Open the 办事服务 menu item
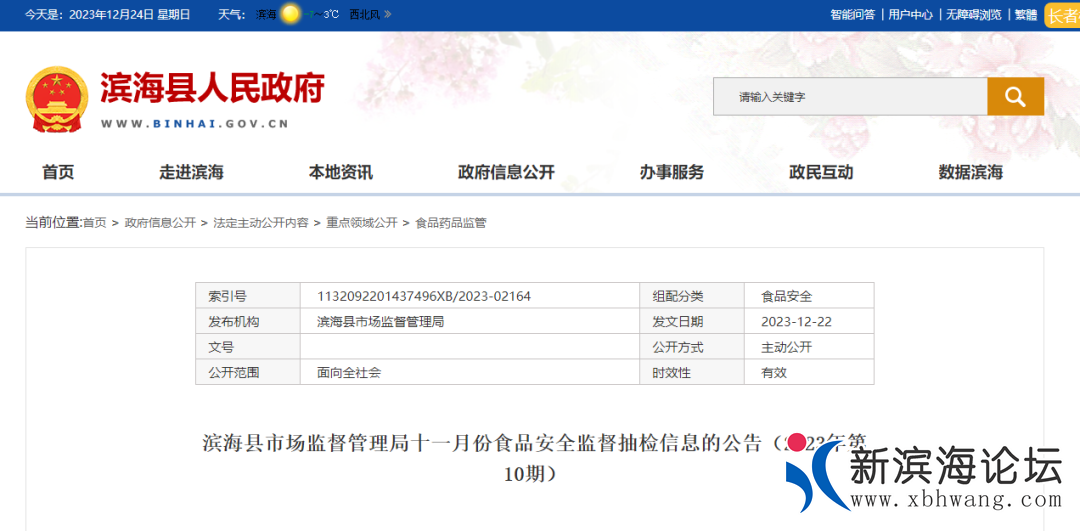The image size is (1080, 531). 672,172
